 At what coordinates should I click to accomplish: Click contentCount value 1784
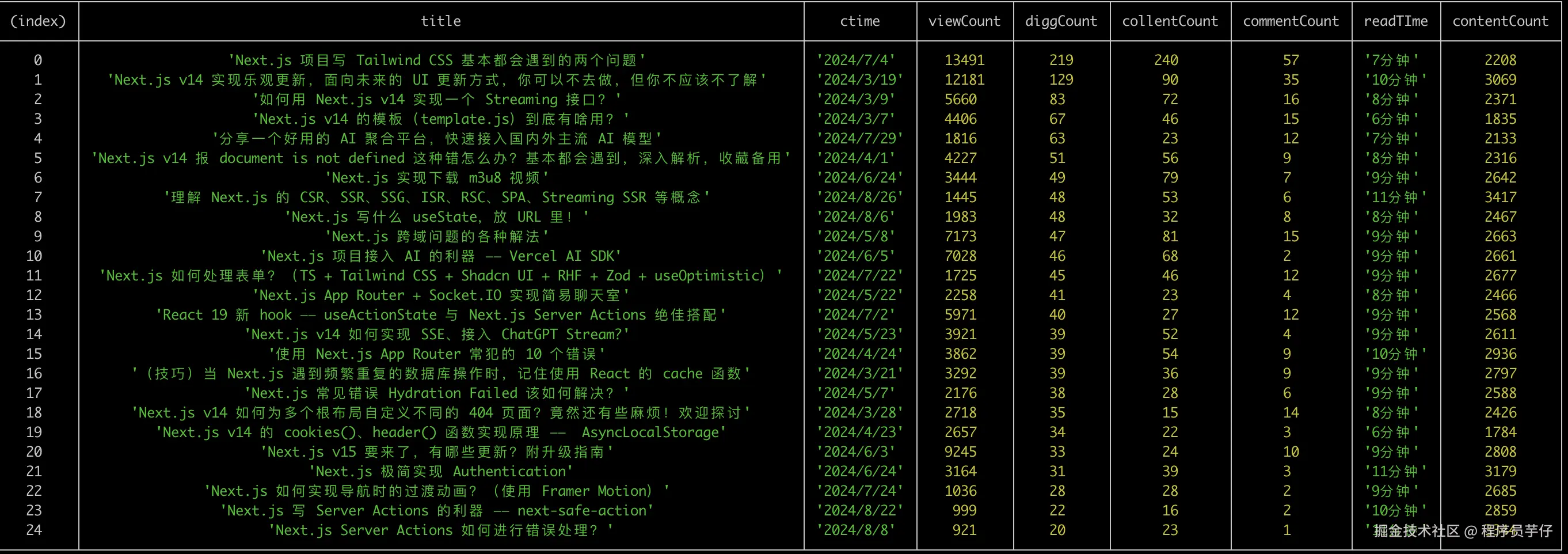click(x=1501, y=432)
